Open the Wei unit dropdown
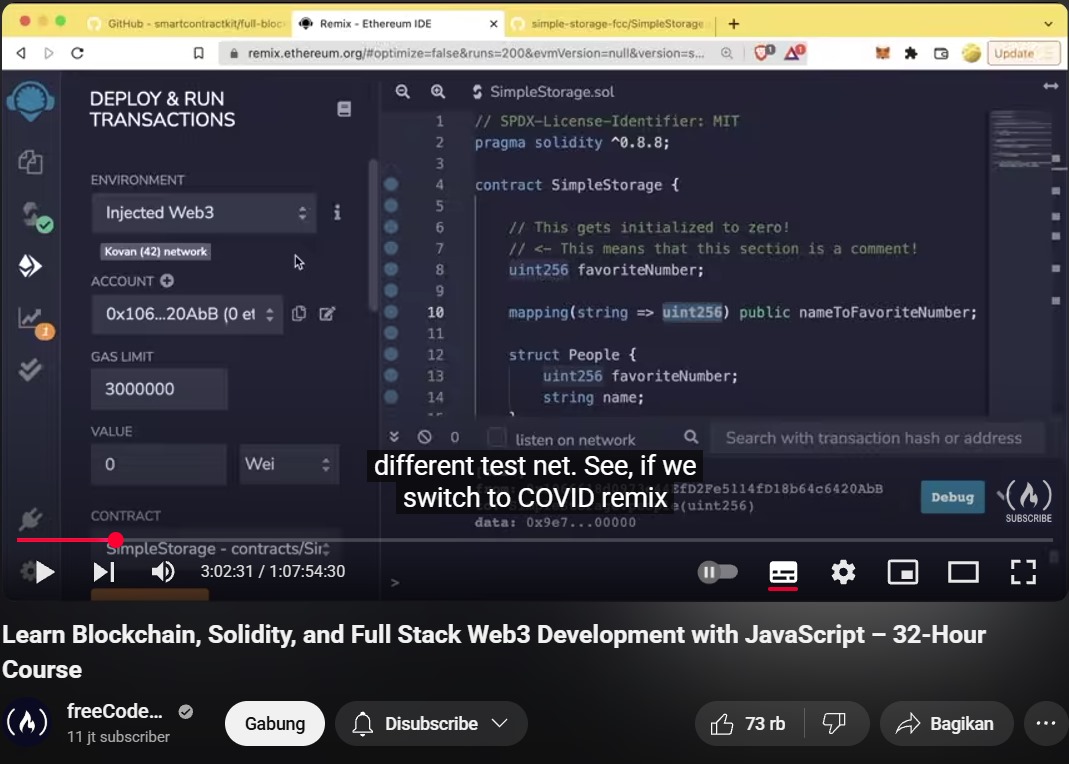The image size is (1069, 764). point(288,464)
